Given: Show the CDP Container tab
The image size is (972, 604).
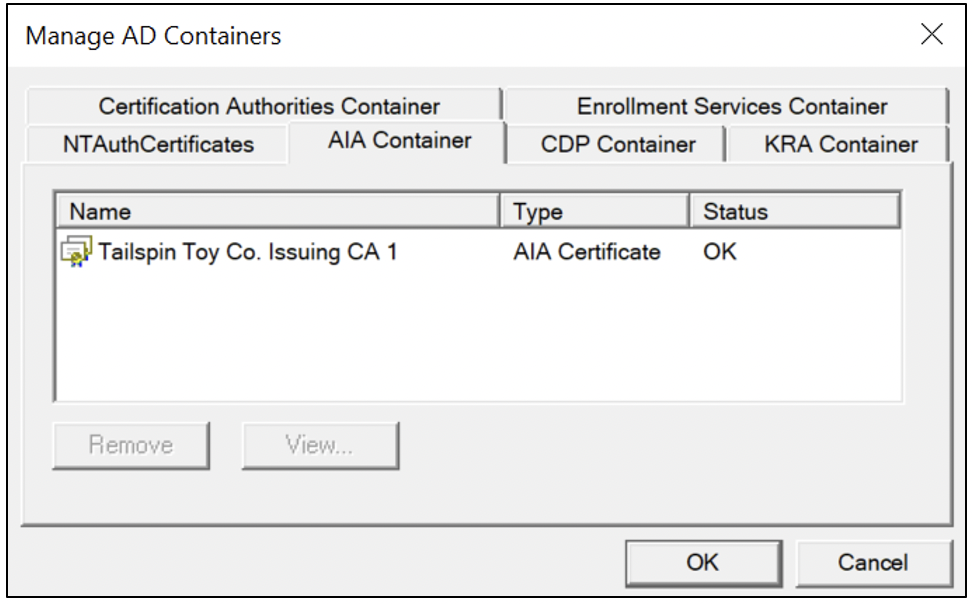Looking at the screenshot, I should point(617,144).
